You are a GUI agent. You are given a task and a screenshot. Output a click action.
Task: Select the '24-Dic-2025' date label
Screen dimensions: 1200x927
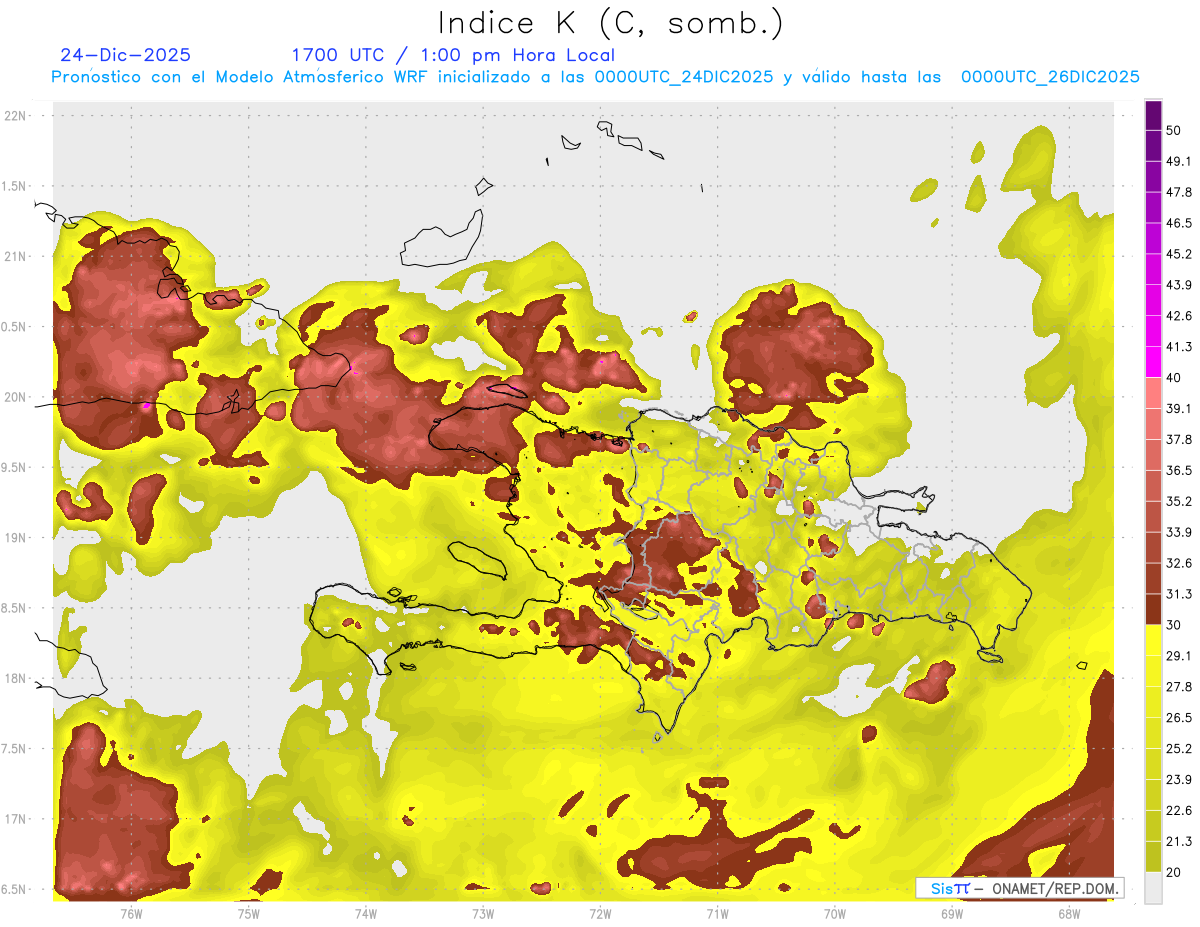[125, 55]
